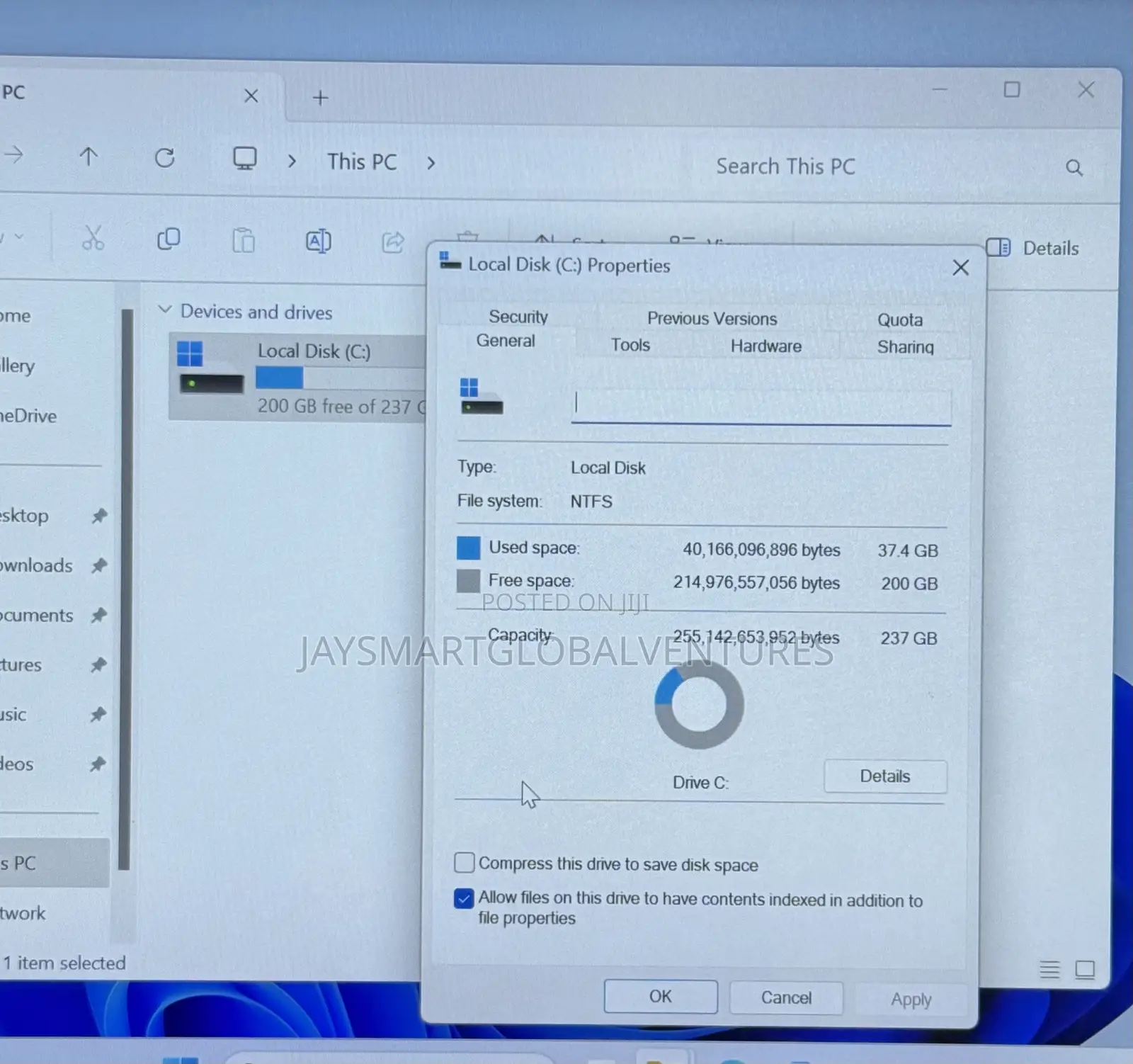Click the forward navigation arrow
The height and width of the screenshot is (1064, 1133).
tap(14, 154)
